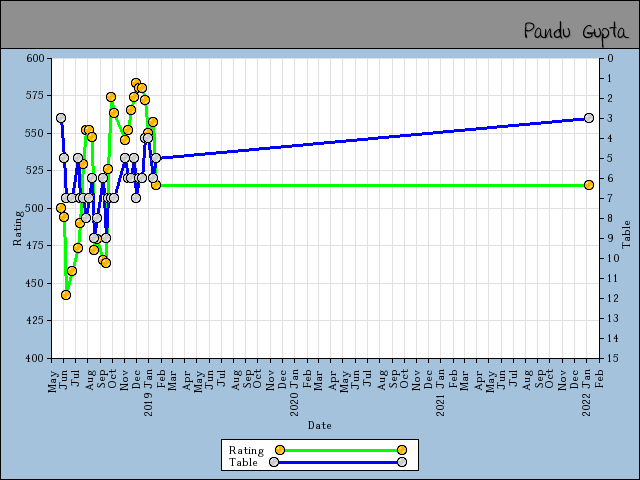Click the '2021 Jan' date axis label
This screenshot has width=640, height=480.
[441, 392]
